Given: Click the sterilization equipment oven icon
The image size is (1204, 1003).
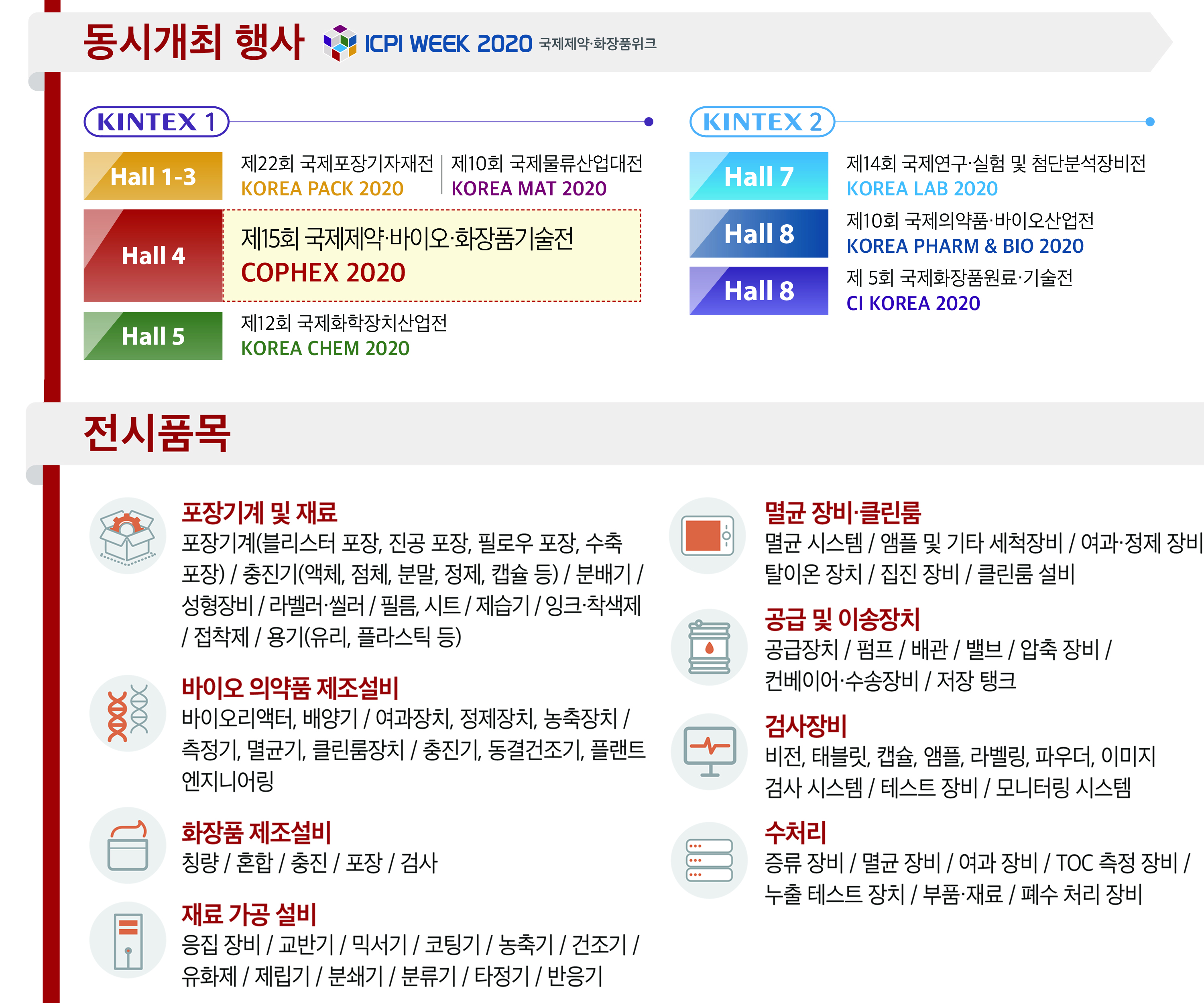Looking at the screenshot, I should pos(708,536).
